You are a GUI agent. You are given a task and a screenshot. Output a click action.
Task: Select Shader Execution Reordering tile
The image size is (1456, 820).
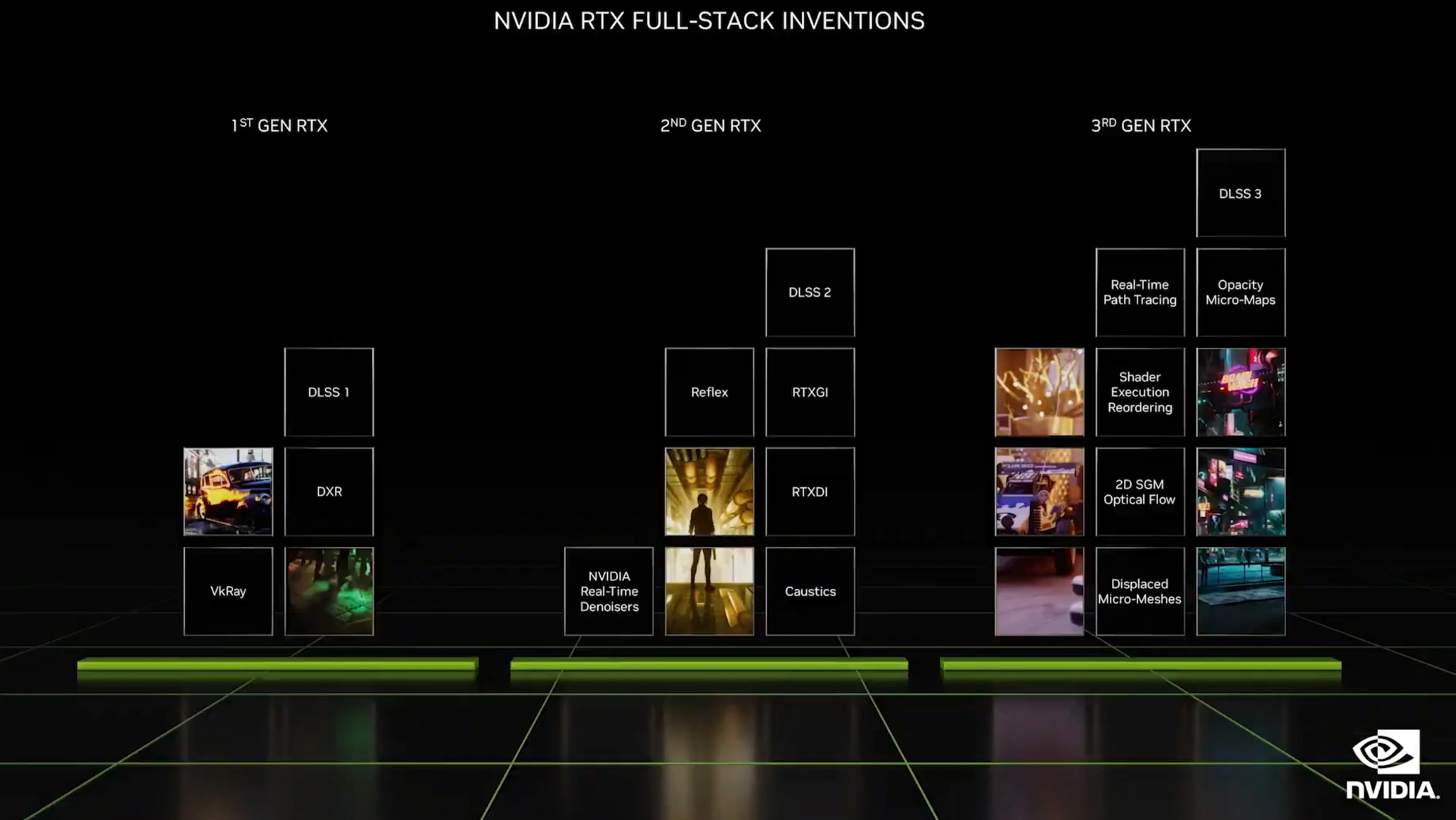tap(1140, 392)
